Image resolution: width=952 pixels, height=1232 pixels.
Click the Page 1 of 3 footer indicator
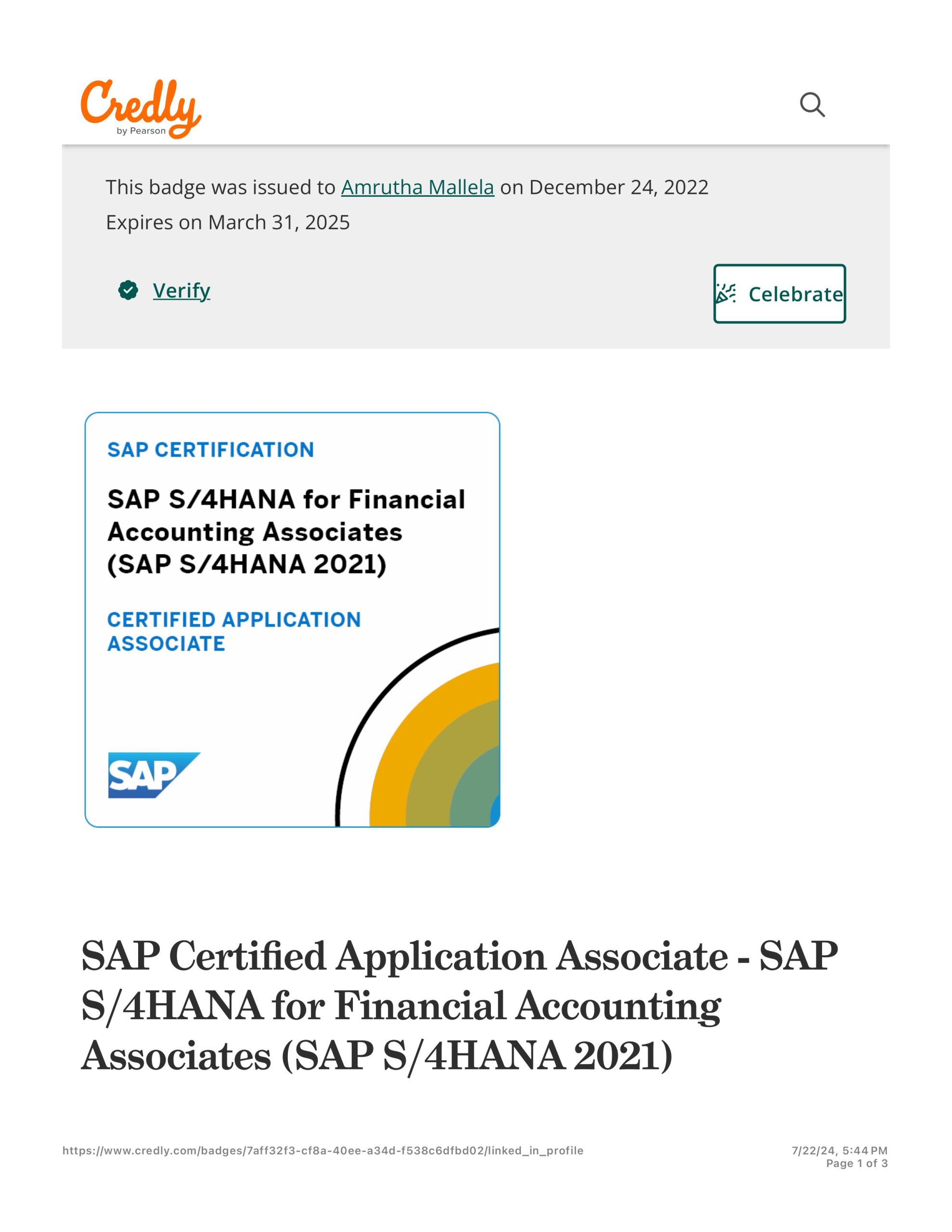click(x=857, y=1163)
